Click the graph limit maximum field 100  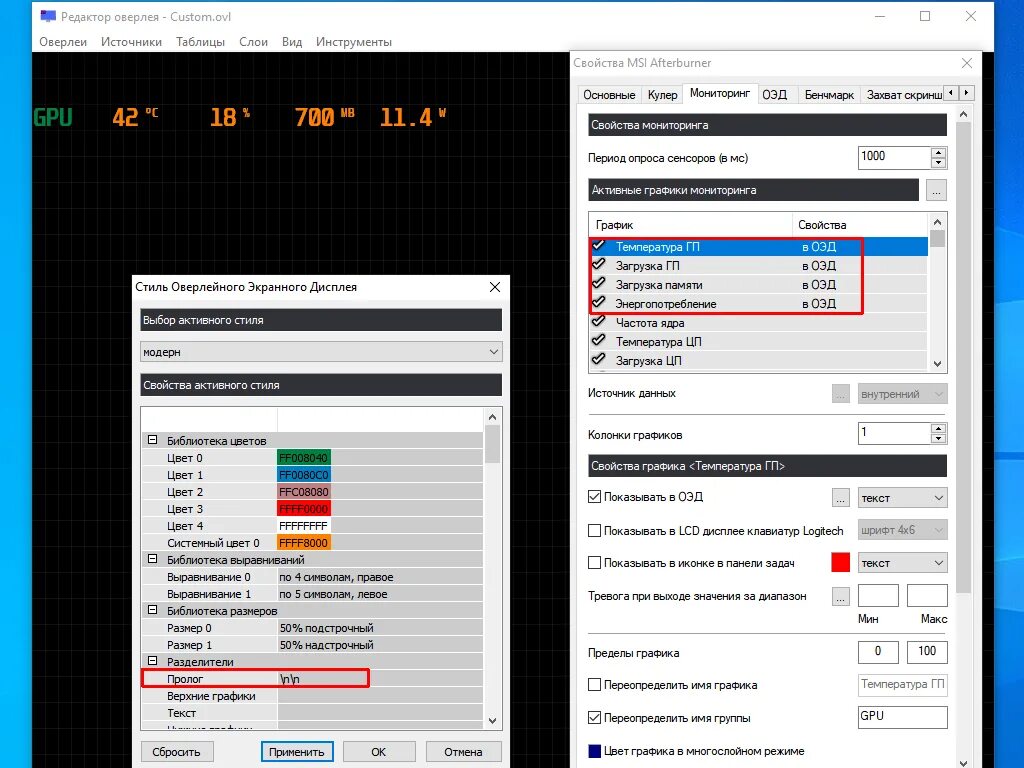click(x=927, y=651)
